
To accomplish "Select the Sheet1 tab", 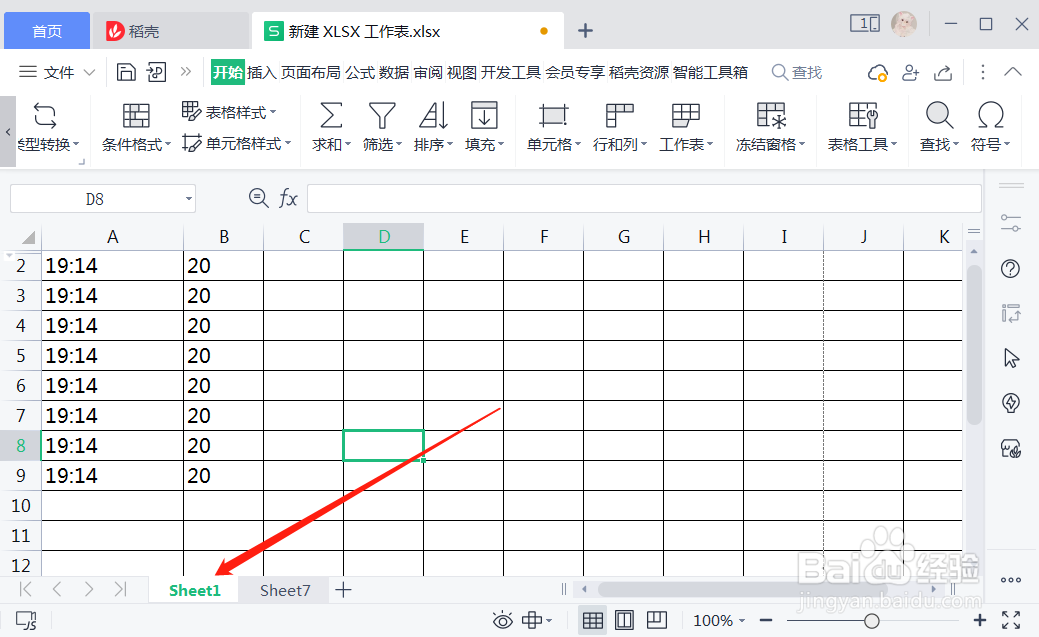I will tap(195, 590).
